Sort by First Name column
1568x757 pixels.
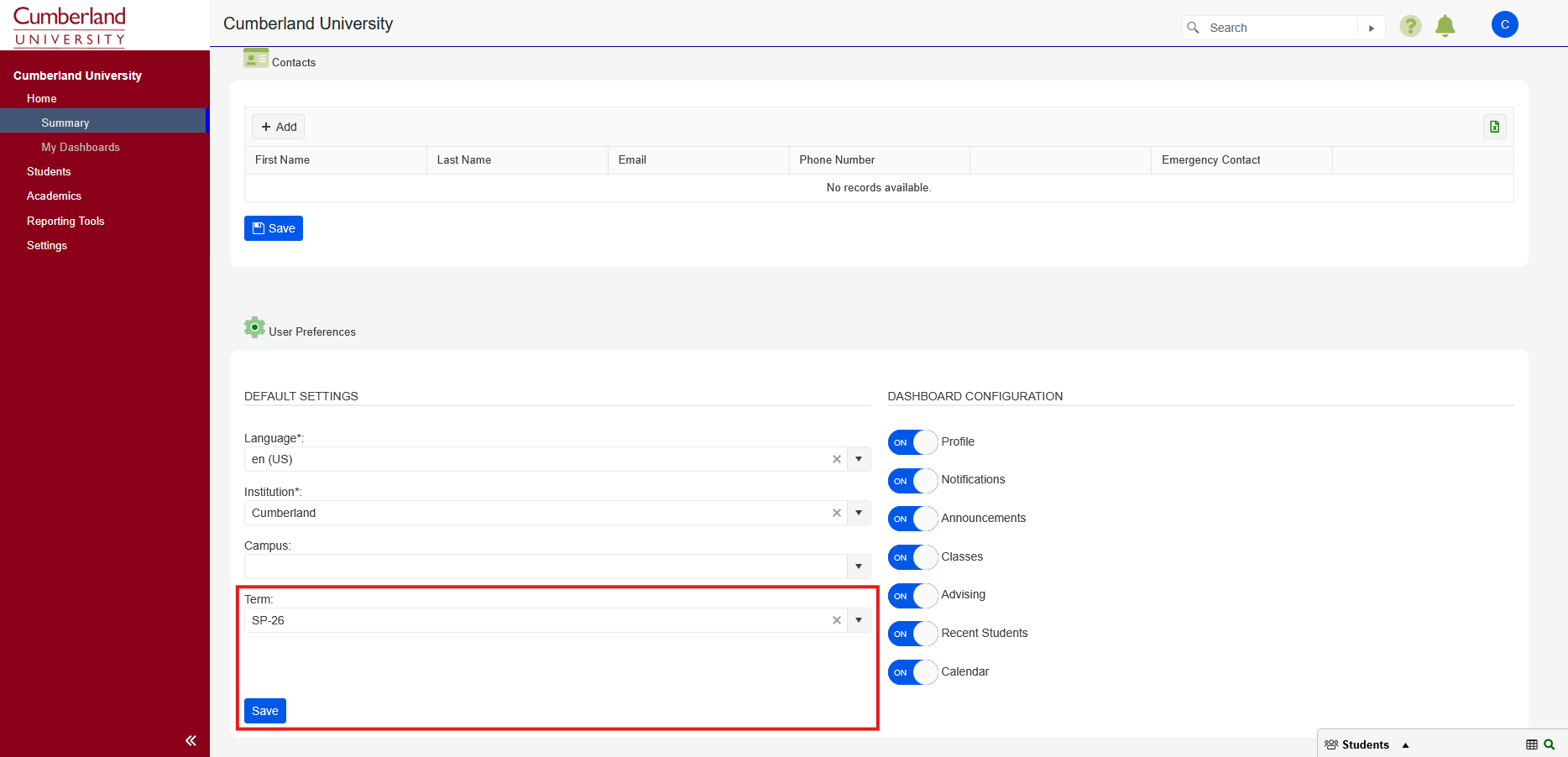(x=336, y=159)
